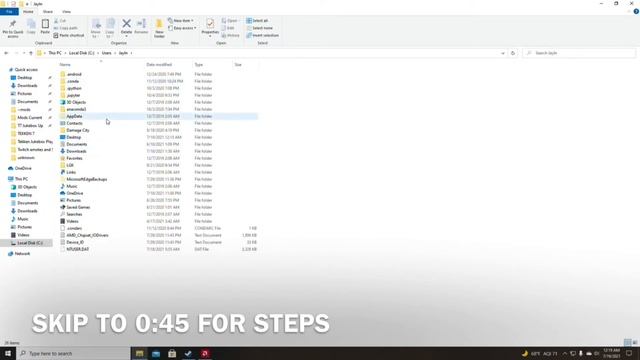Select Local Disk (C:) in navigation pane

click(x=29, y=243)
